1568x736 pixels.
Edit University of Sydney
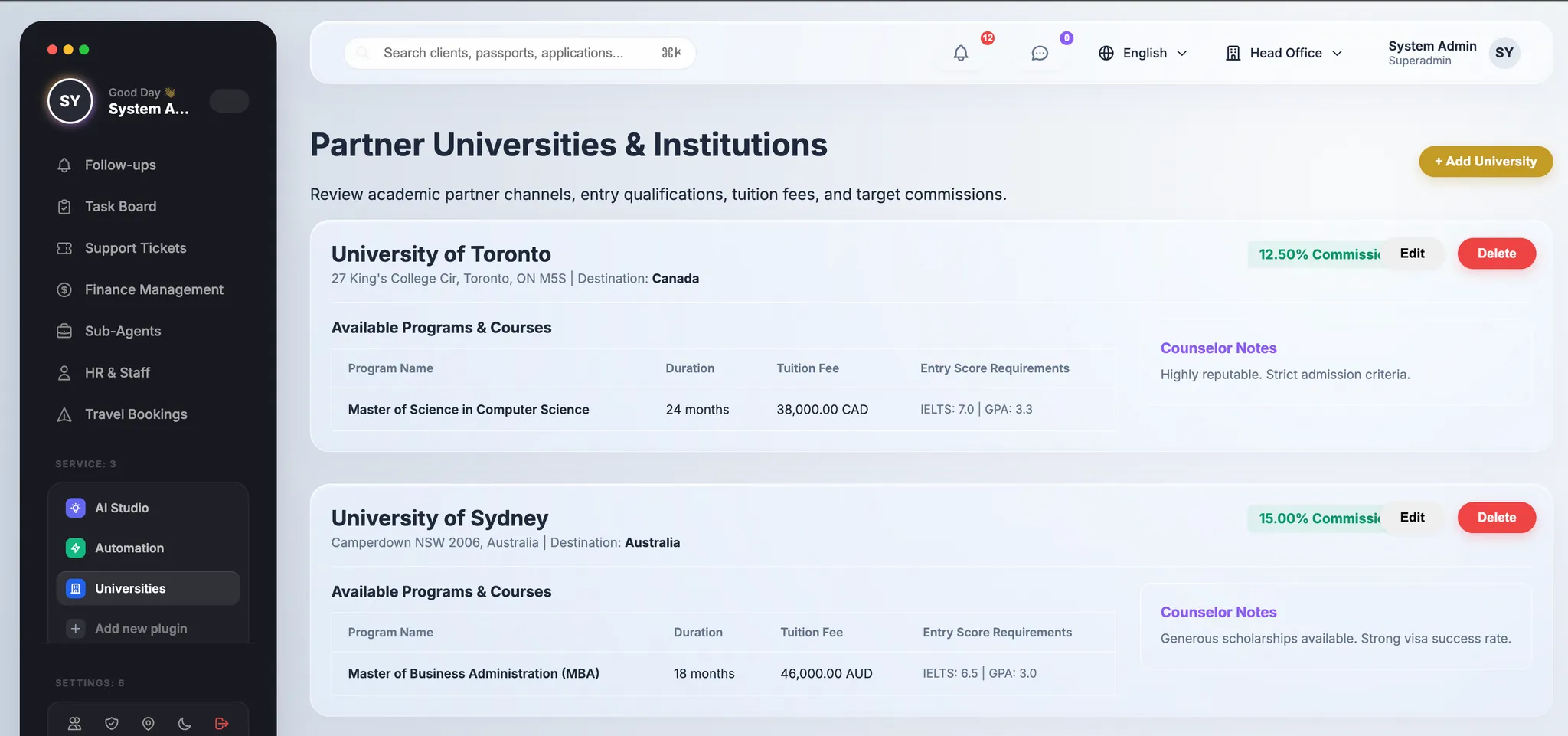[x=1412, y=518]
